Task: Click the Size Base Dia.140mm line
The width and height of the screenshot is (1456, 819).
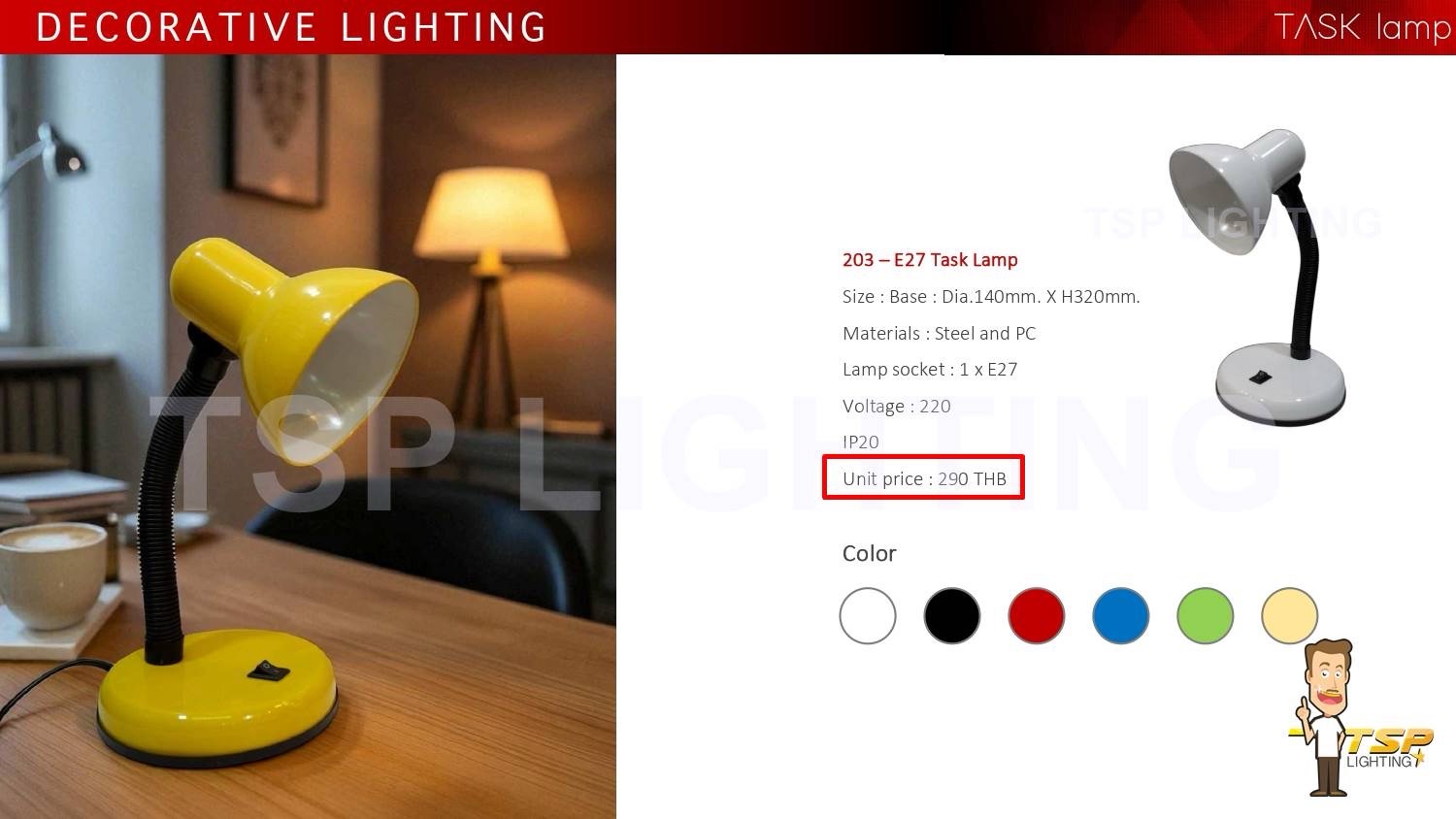Action: tap(991, 296)
